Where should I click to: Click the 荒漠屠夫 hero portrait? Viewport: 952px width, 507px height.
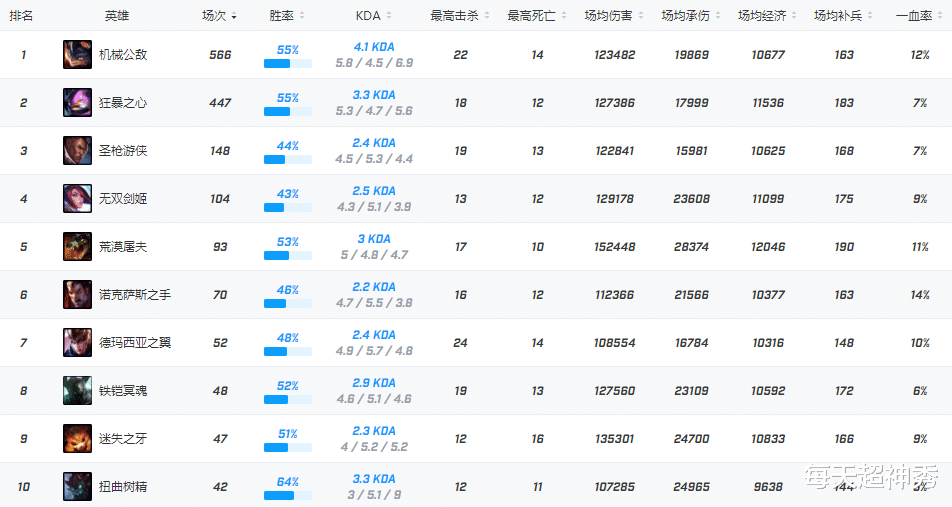click(77, 247)
